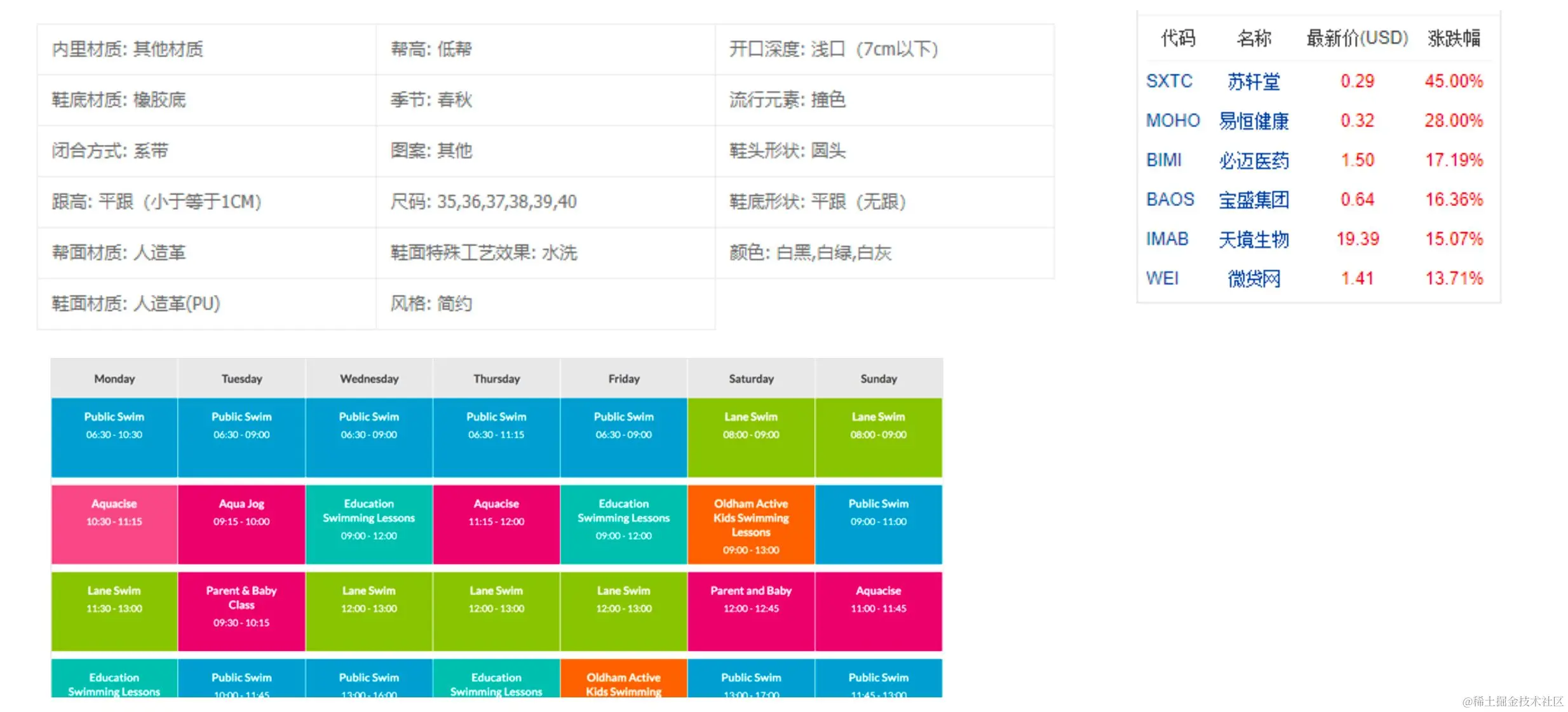Select the 颜色: 白黑,白绿,白灰 cell
Viewport: 1568px width, 712px height.
point(810,253)
